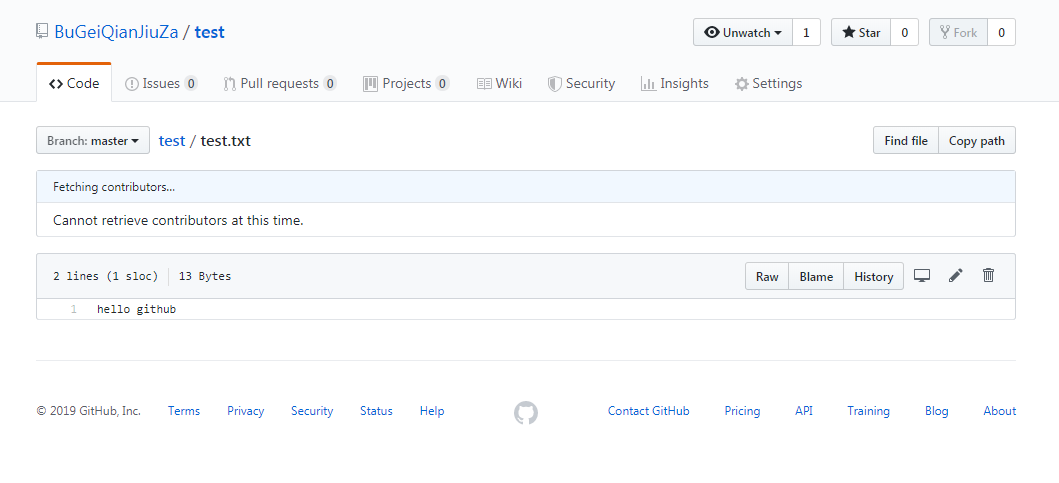Open the Pricing footer link

pyautogui.click(x=742, y=411)
